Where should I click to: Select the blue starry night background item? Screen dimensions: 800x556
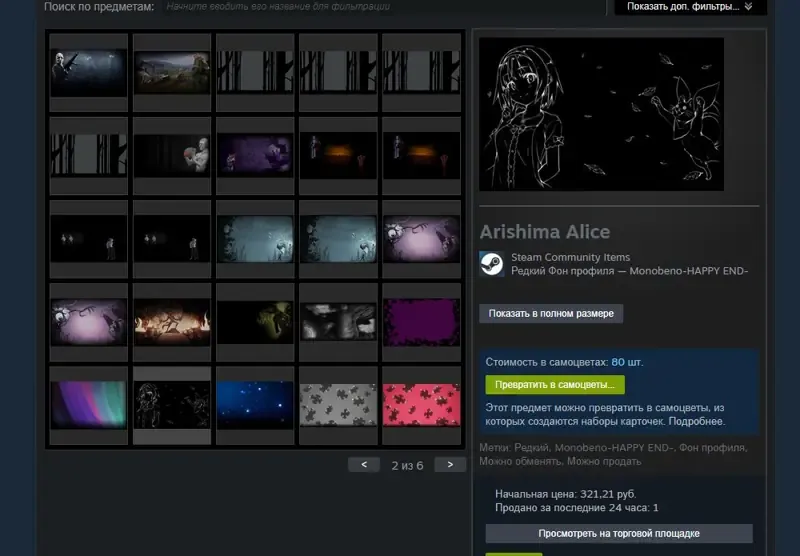tap(255, 405)
